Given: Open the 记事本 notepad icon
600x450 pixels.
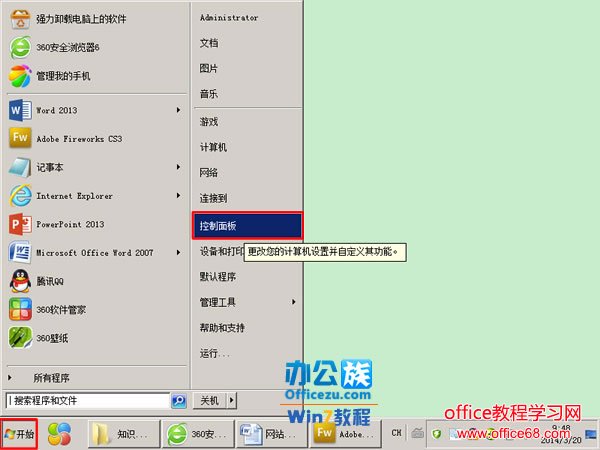Looking at the screenshot, I should 20,167.
